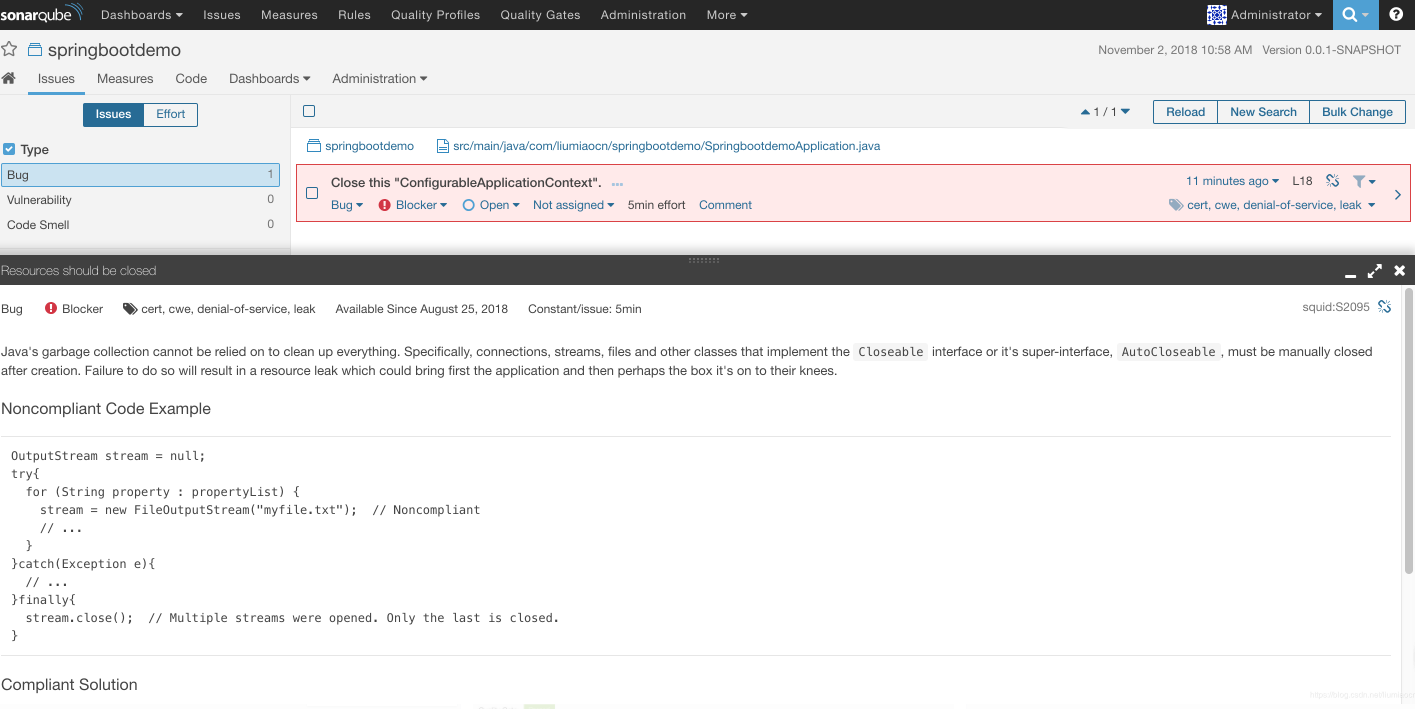Image resolution: width=1415 pixels, height=709 pixels.
Task: Toggle the Type facet checkbox
Action: click(9, 149)
